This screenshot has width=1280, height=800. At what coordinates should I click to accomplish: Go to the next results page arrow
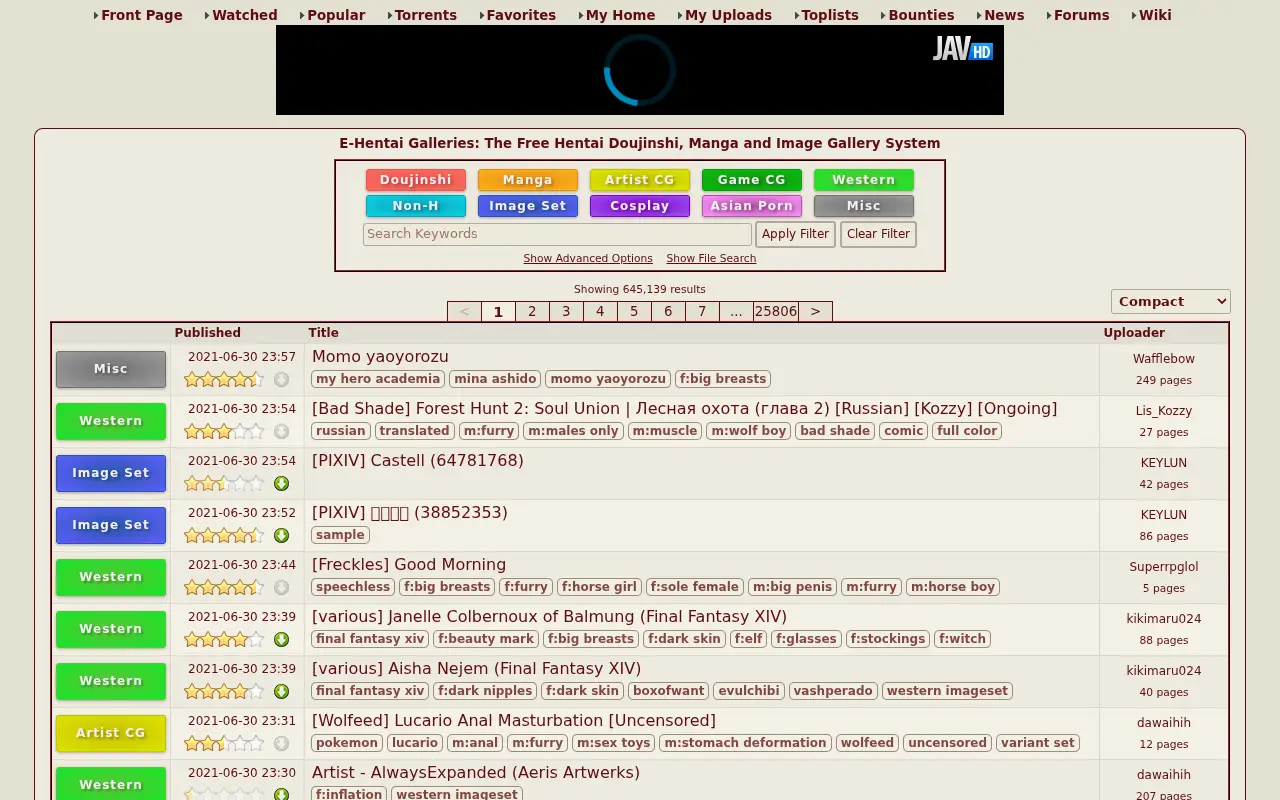815,311
